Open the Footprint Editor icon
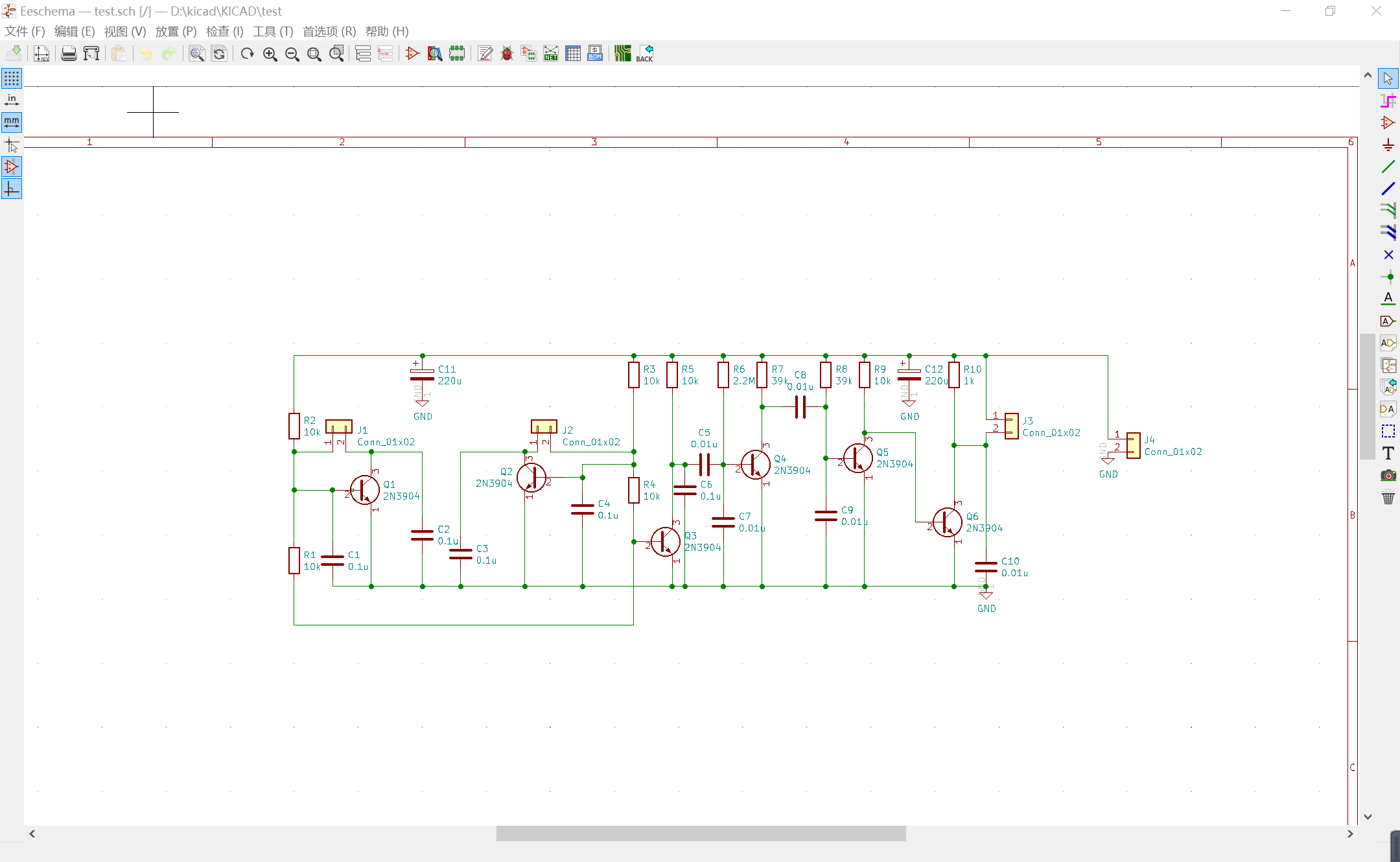Screen dimensions: 1400x862 click(457, 53)
